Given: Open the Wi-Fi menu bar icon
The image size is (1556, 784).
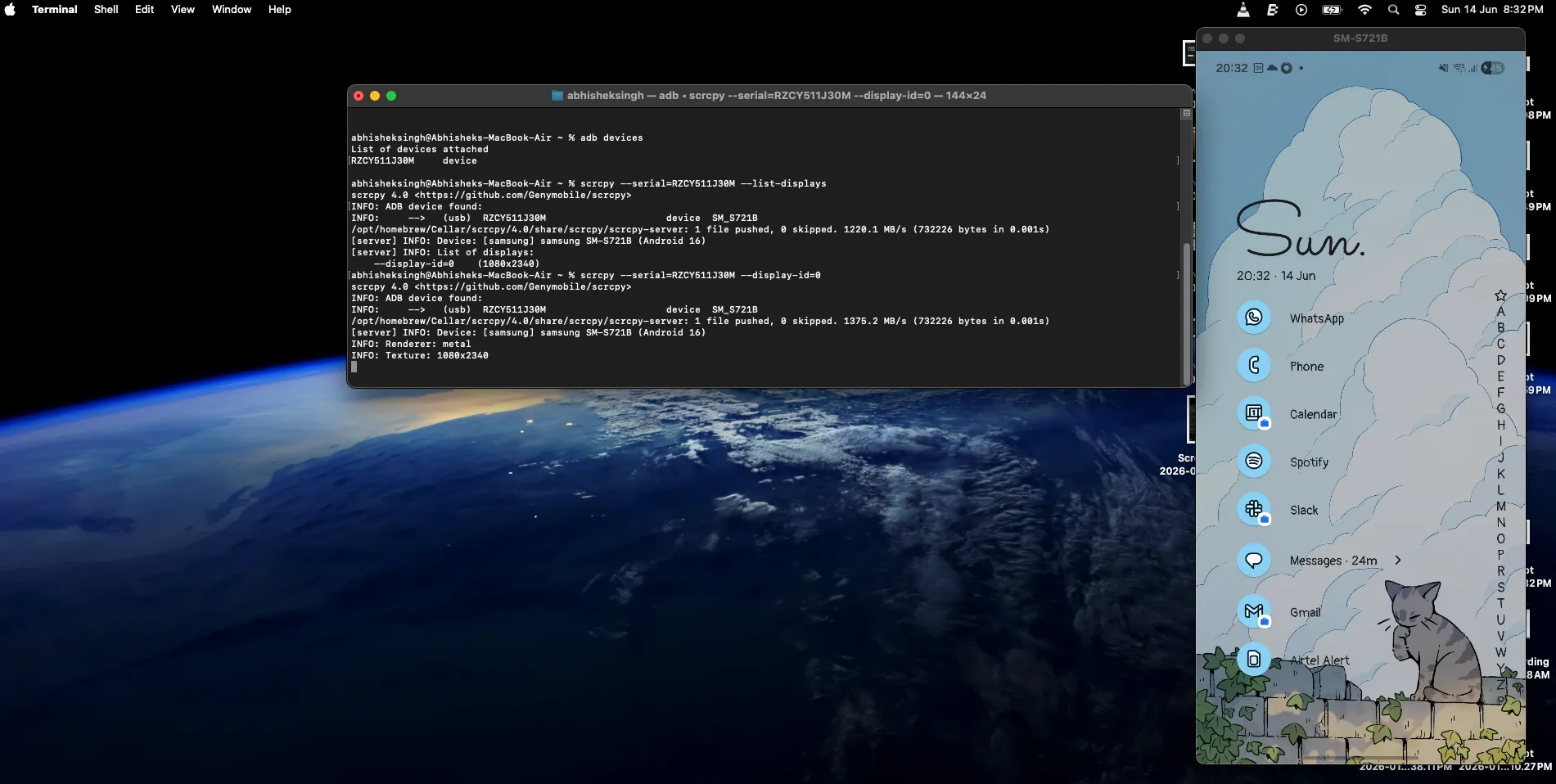Looking at the screenshot, I should pyautogui.click(x=1364, y=10).
